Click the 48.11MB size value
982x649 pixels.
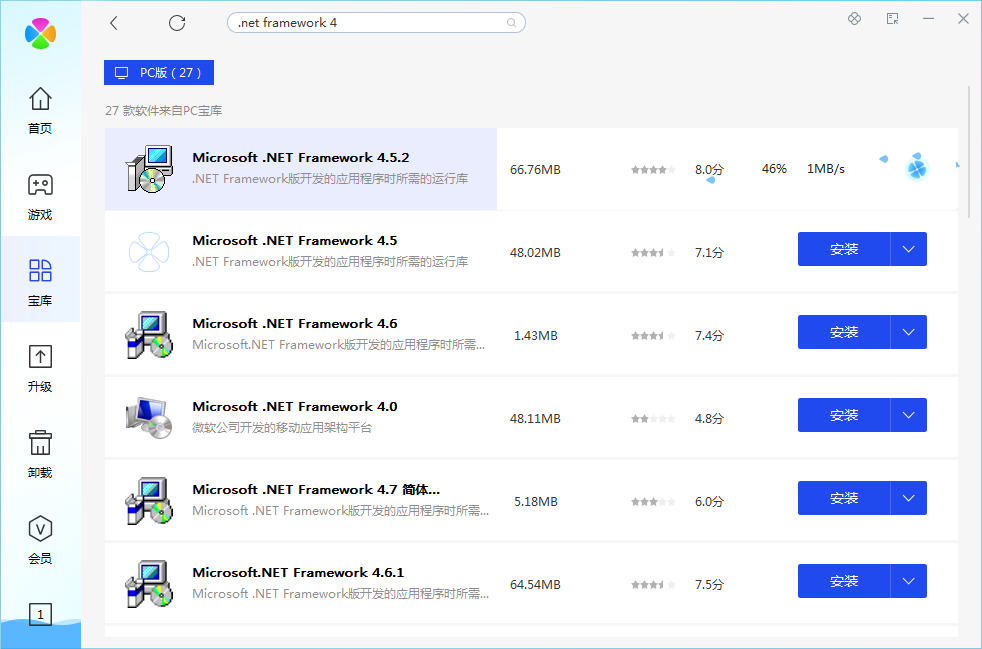pyautogui.click(x=535, y=418)
